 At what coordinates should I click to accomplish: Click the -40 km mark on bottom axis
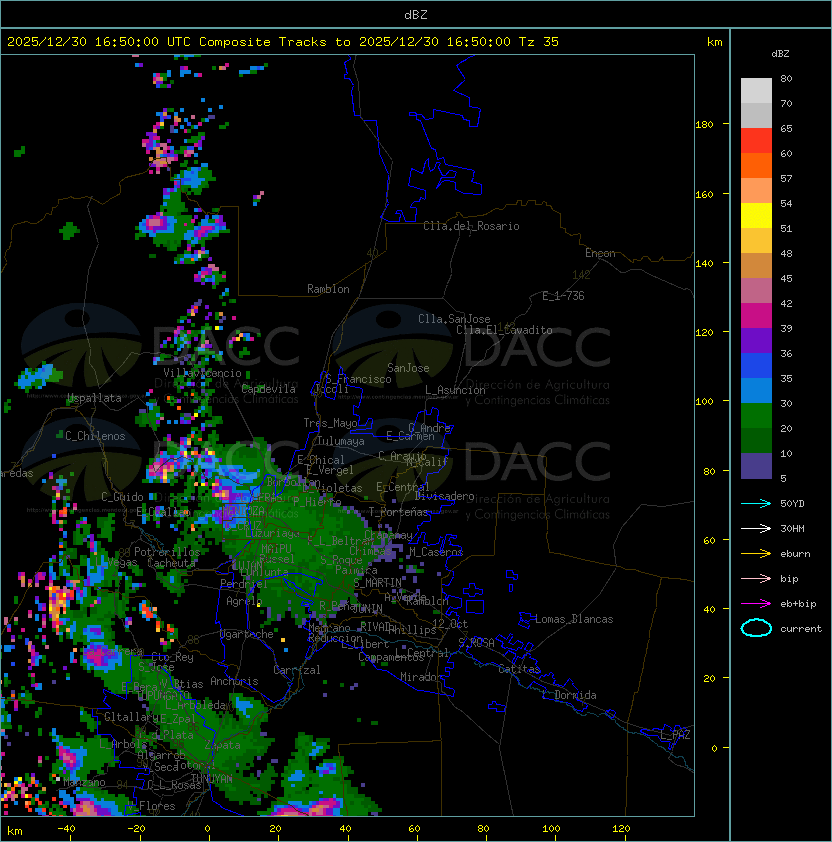click(x=66, y=829)
